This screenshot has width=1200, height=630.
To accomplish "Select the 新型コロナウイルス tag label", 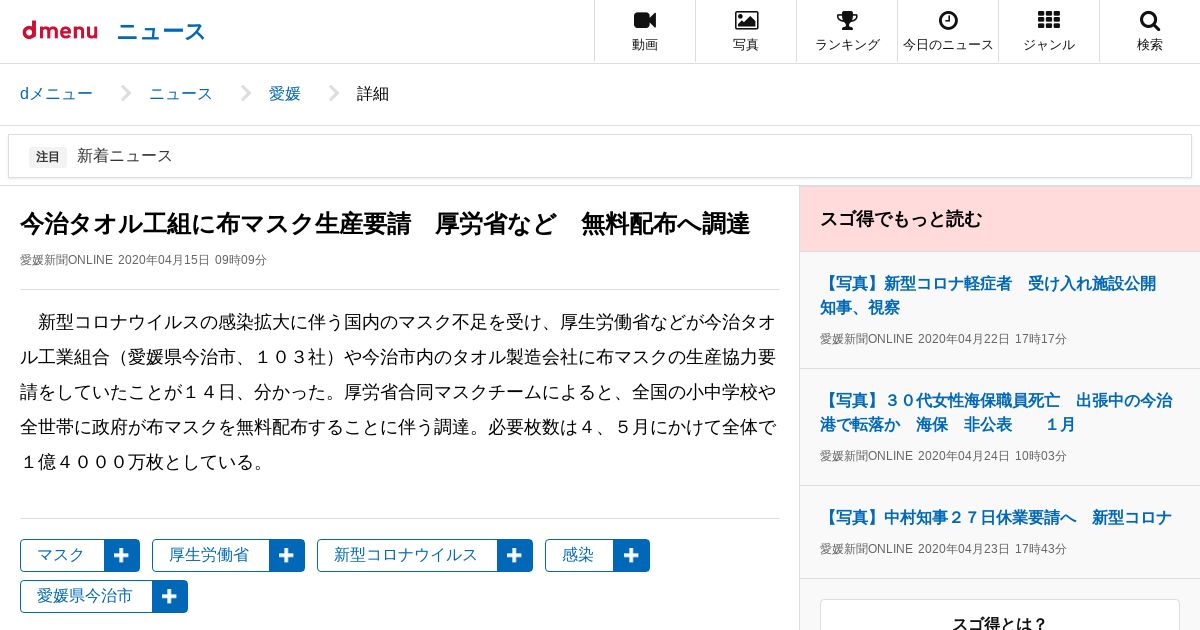I will 407,555.
